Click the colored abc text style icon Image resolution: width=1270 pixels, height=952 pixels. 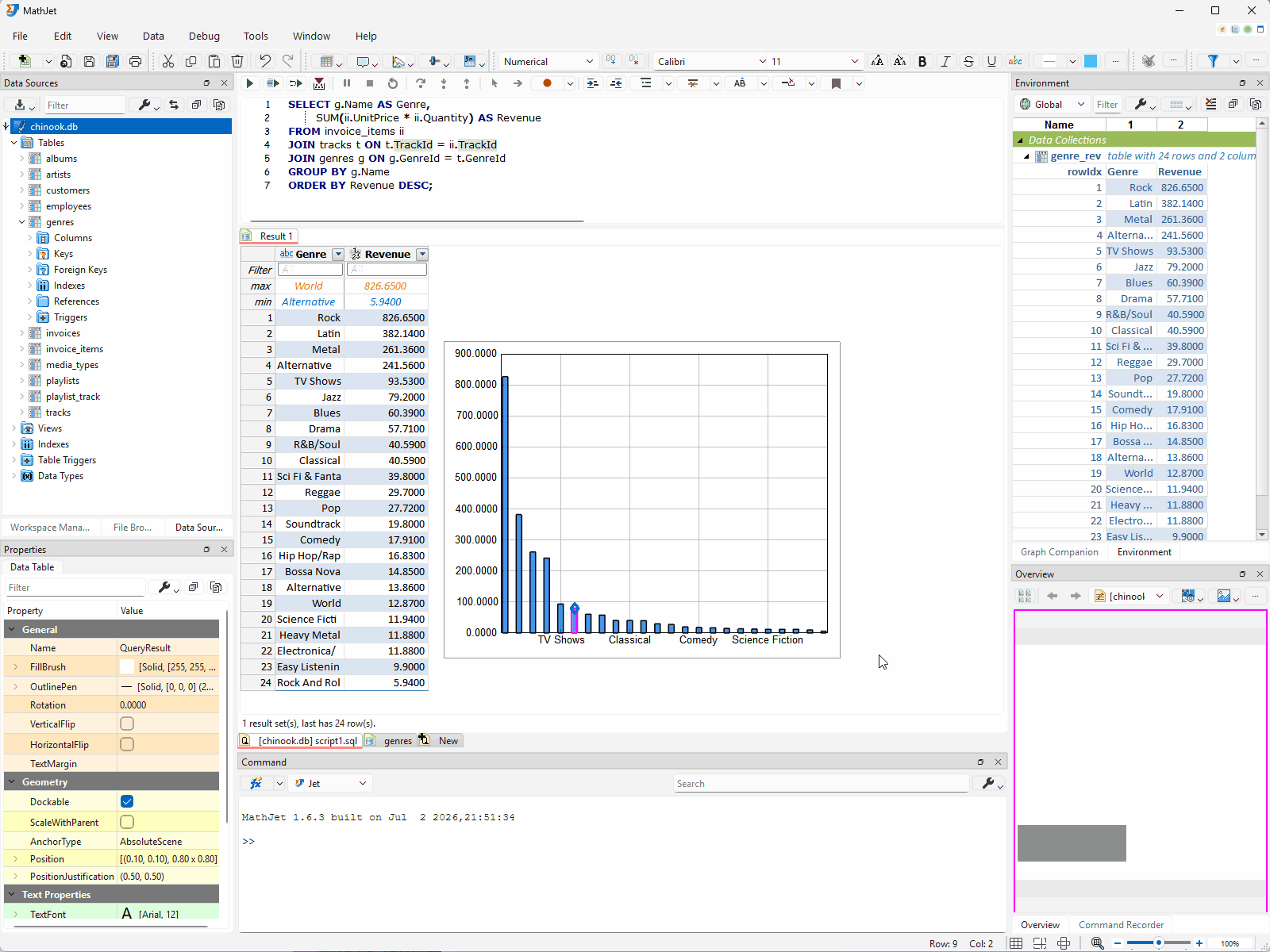1015,61
